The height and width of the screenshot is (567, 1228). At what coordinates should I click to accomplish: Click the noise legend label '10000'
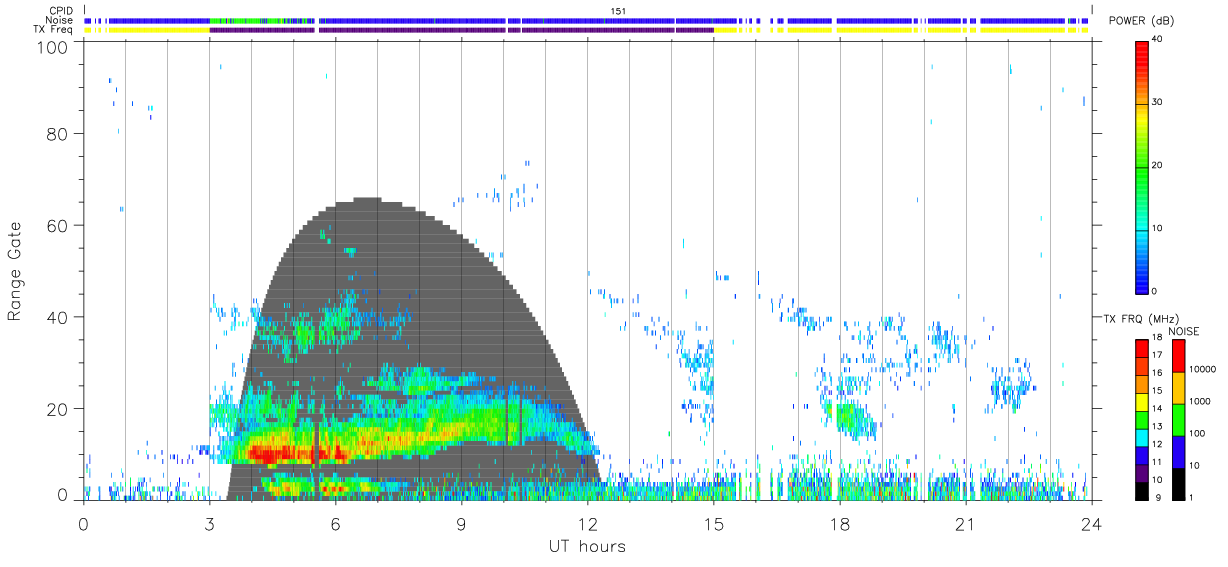[1202, 370]
